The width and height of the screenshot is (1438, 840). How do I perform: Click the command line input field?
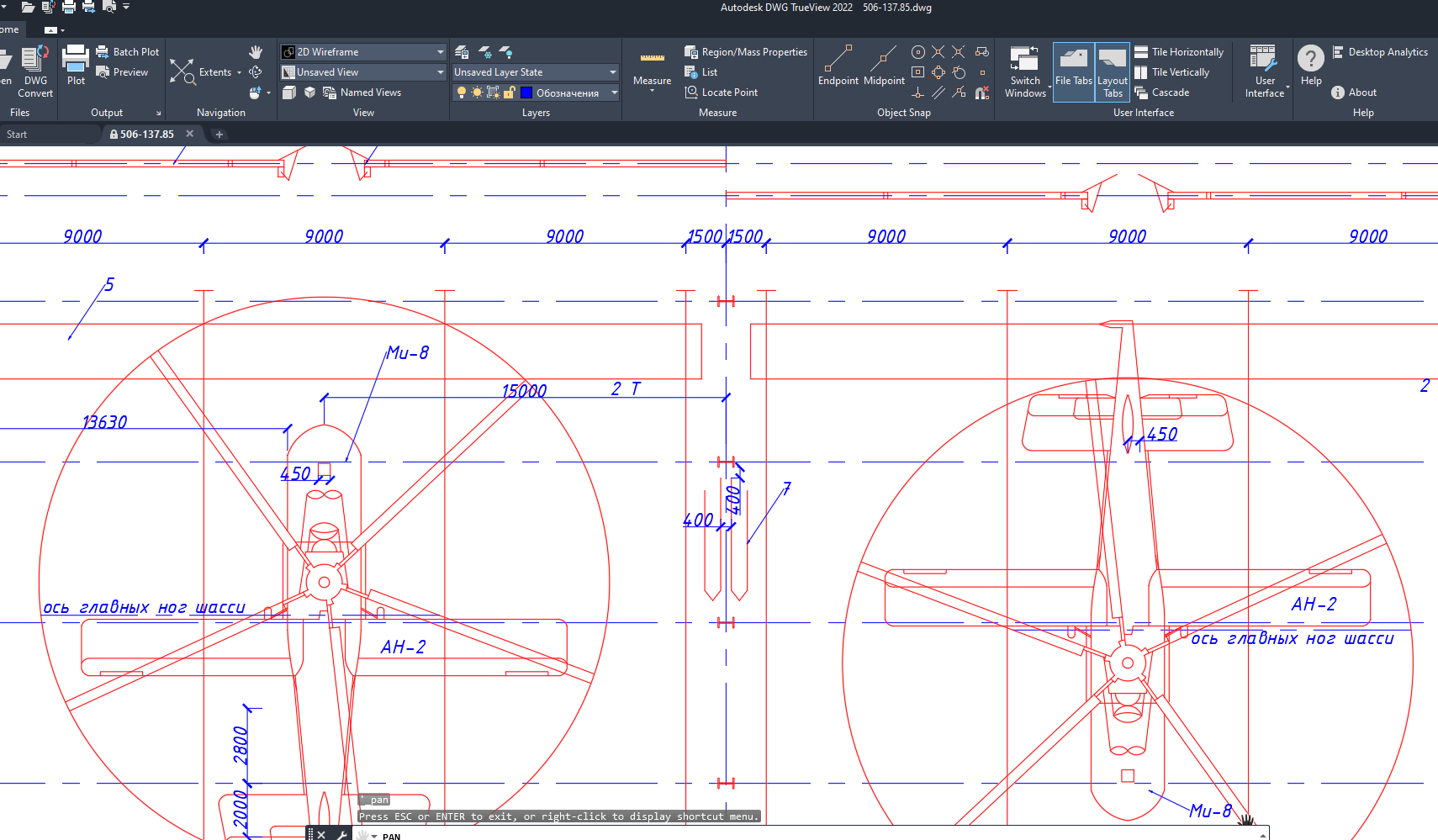tap(816, 835)
